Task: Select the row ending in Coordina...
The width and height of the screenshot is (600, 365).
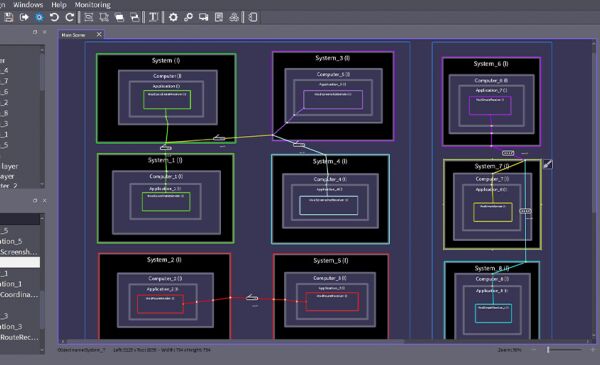Action: (20, 295)
